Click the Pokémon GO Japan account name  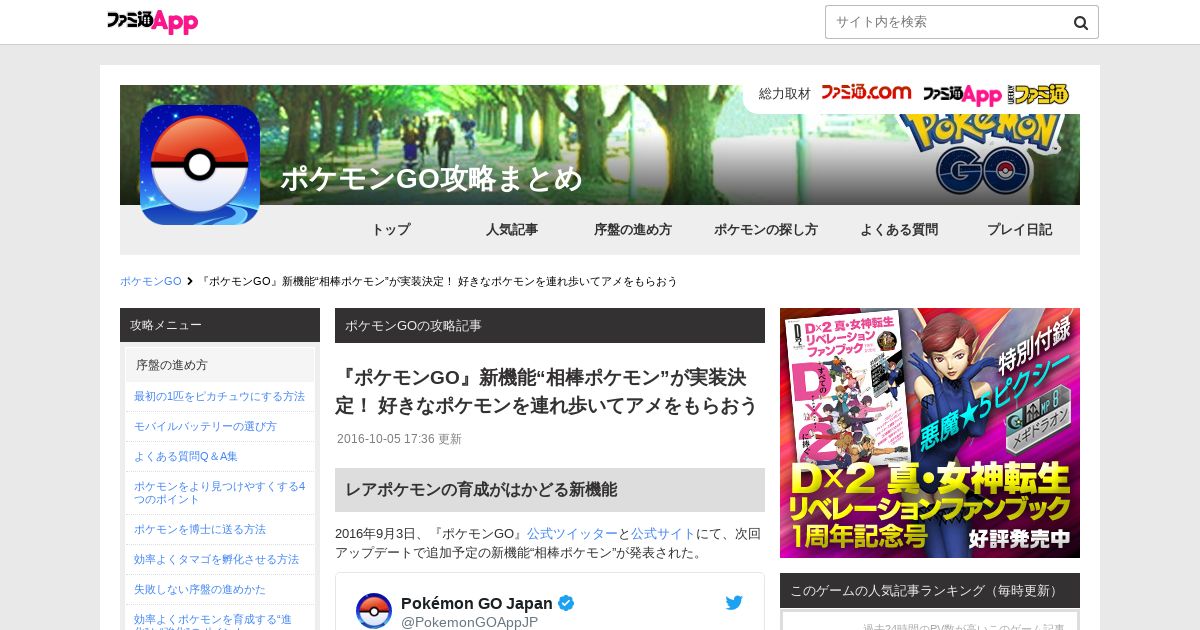[477, 603]
